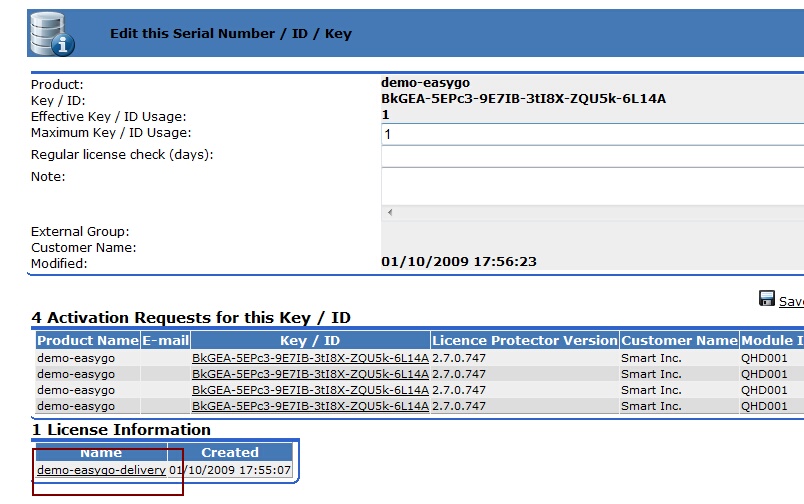Click the Save link beside the disk icon
The height and width of the screenshot is (504, 804).
pyautogui.click(x=791, y=301)
